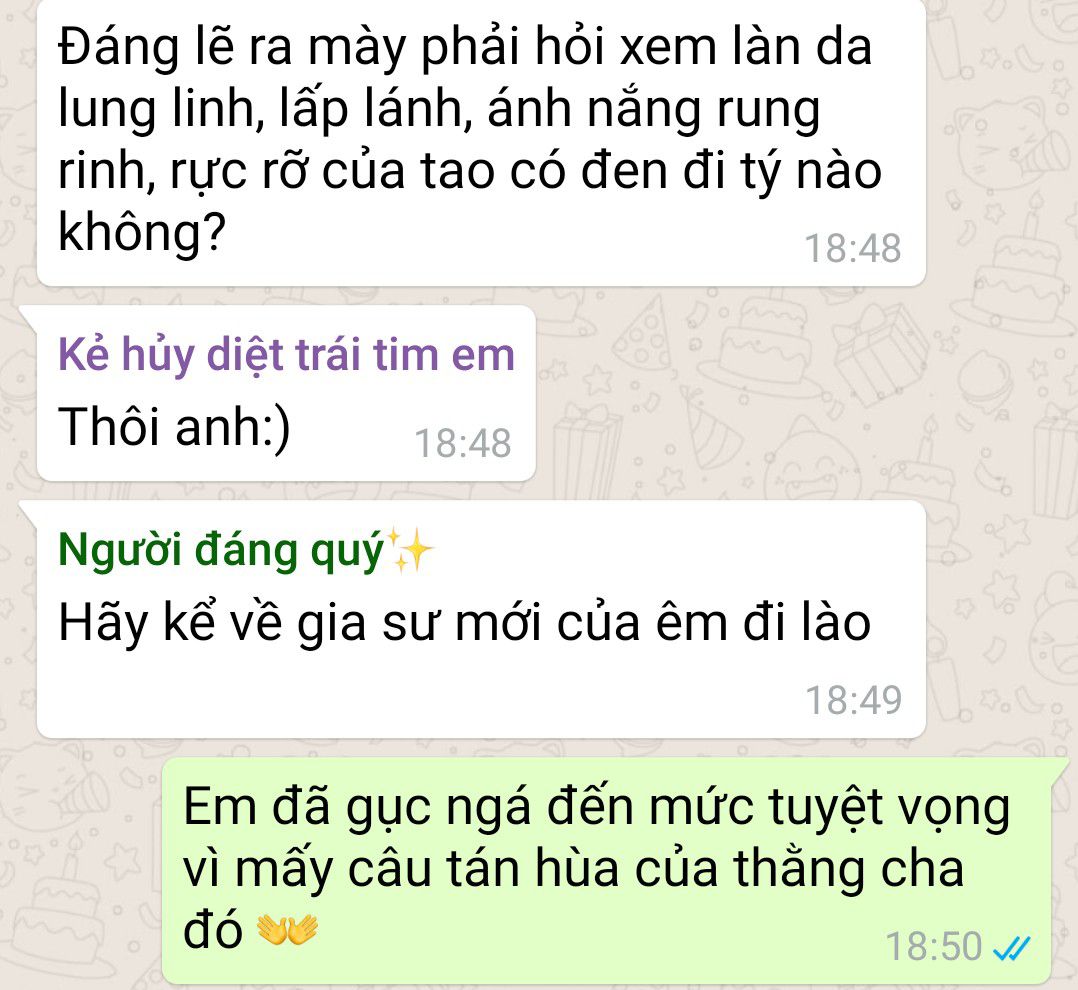The width and height of the screenshot is (1078, 990).
Task: Tap 18:48 timestamp on the long first message
Action: pos(852,248)
